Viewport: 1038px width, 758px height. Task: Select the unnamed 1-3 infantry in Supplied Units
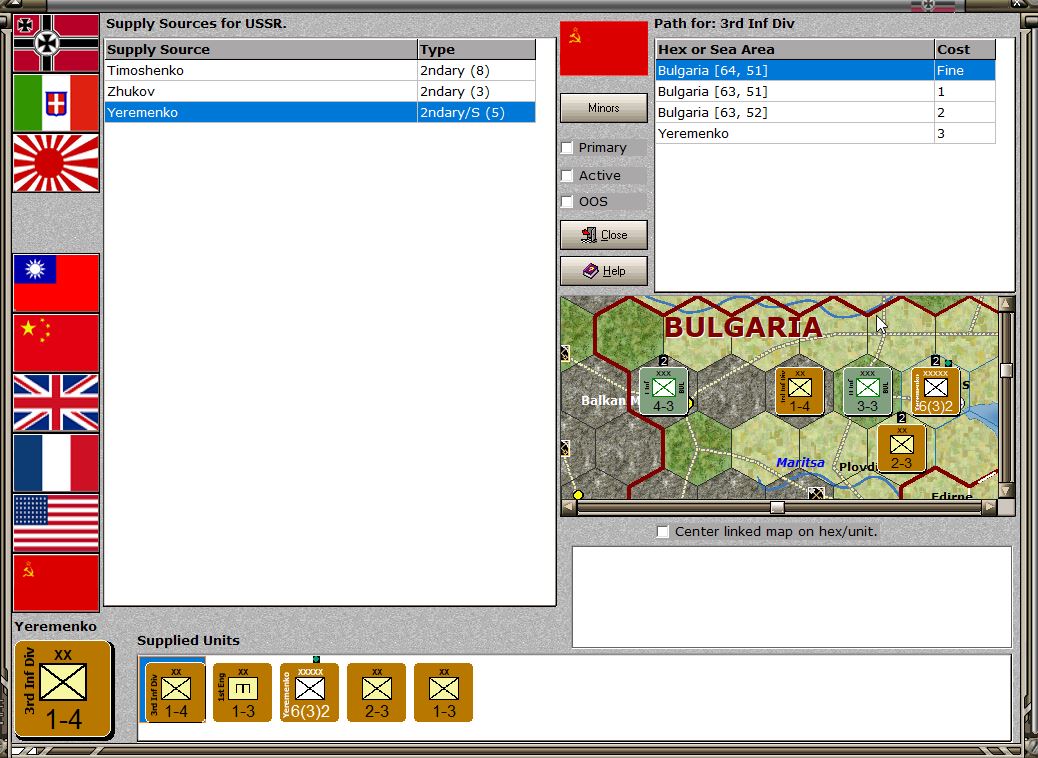[444, 692]
